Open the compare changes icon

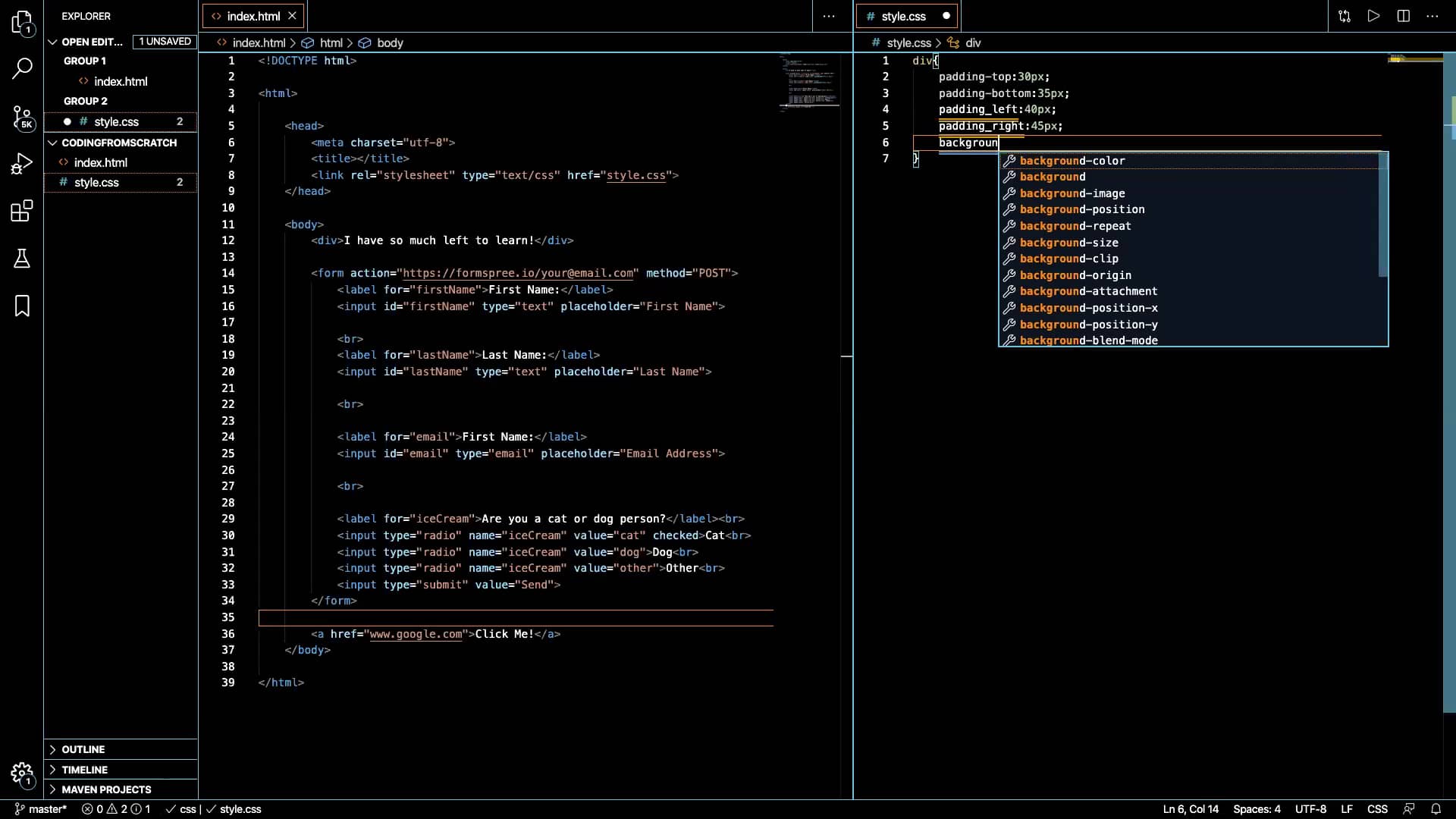(x=1344, y=15)
